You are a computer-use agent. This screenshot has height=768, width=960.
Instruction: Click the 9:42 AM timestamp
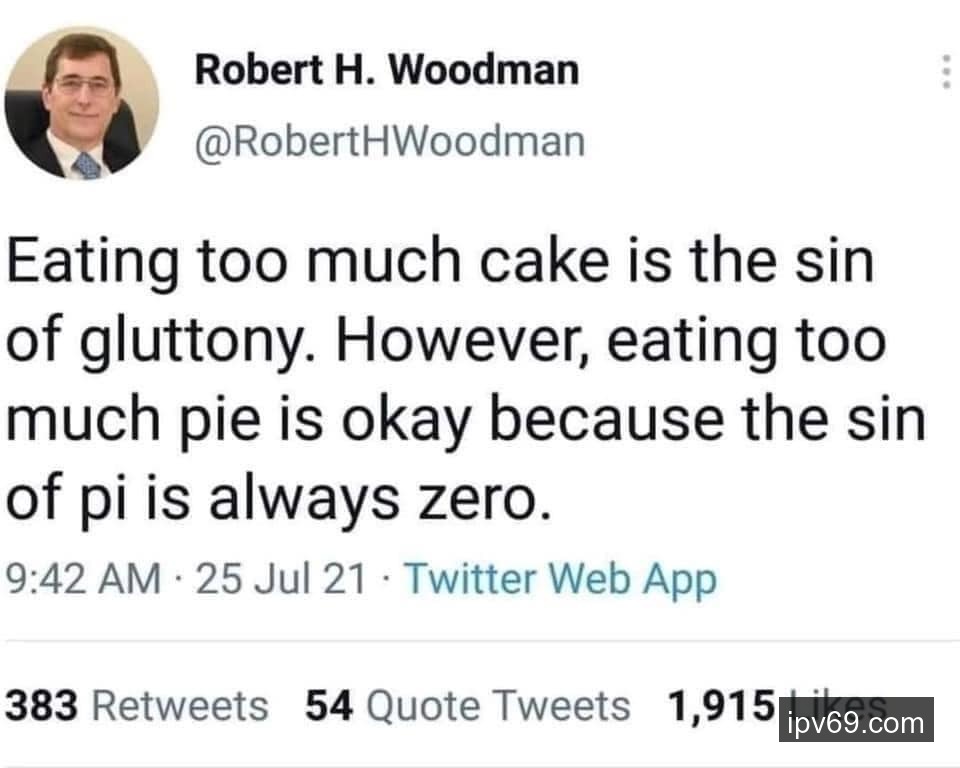pos(83,579)
